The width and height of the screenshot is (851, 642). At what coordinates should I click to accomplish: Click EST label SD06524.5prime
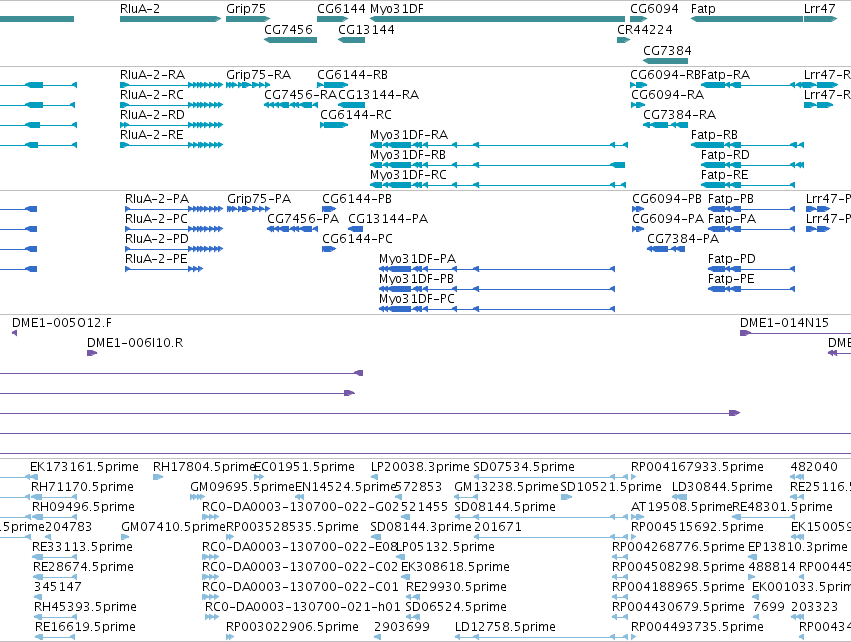[x=456, y=607]
